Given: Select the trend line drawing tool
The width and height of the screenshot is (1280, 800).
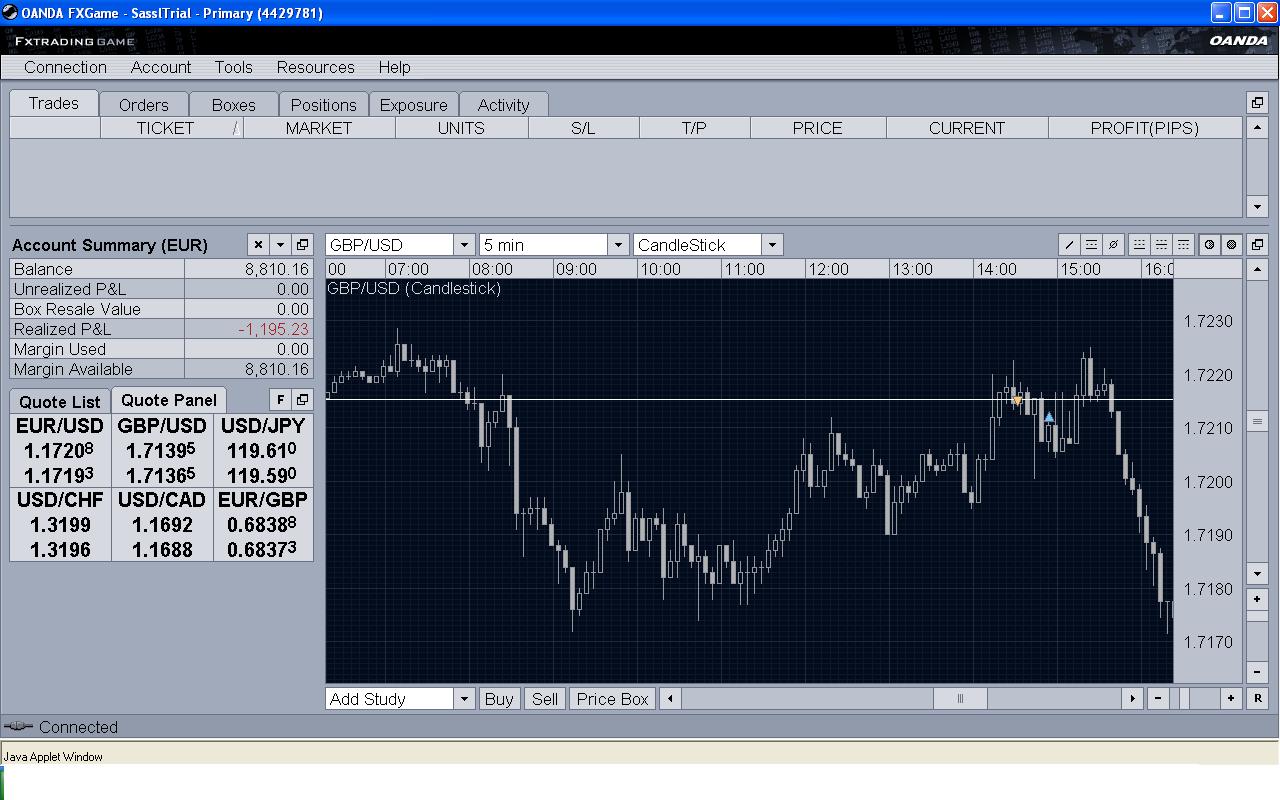Looking at the screenshot, I should 1069,245.
